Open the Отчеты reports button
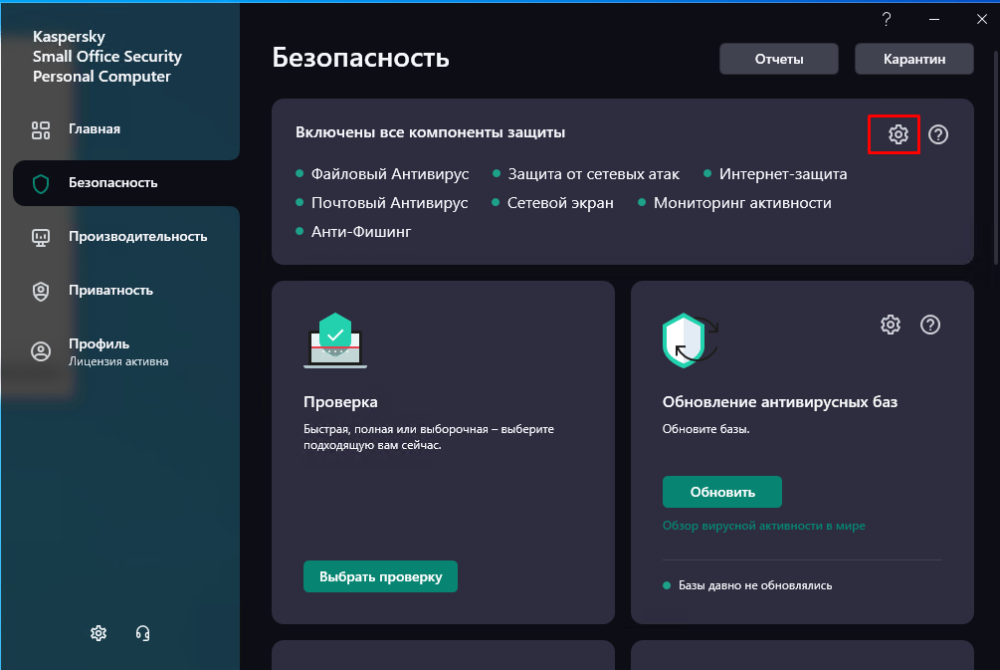The image size is (1000, 670). coord(779,59)
